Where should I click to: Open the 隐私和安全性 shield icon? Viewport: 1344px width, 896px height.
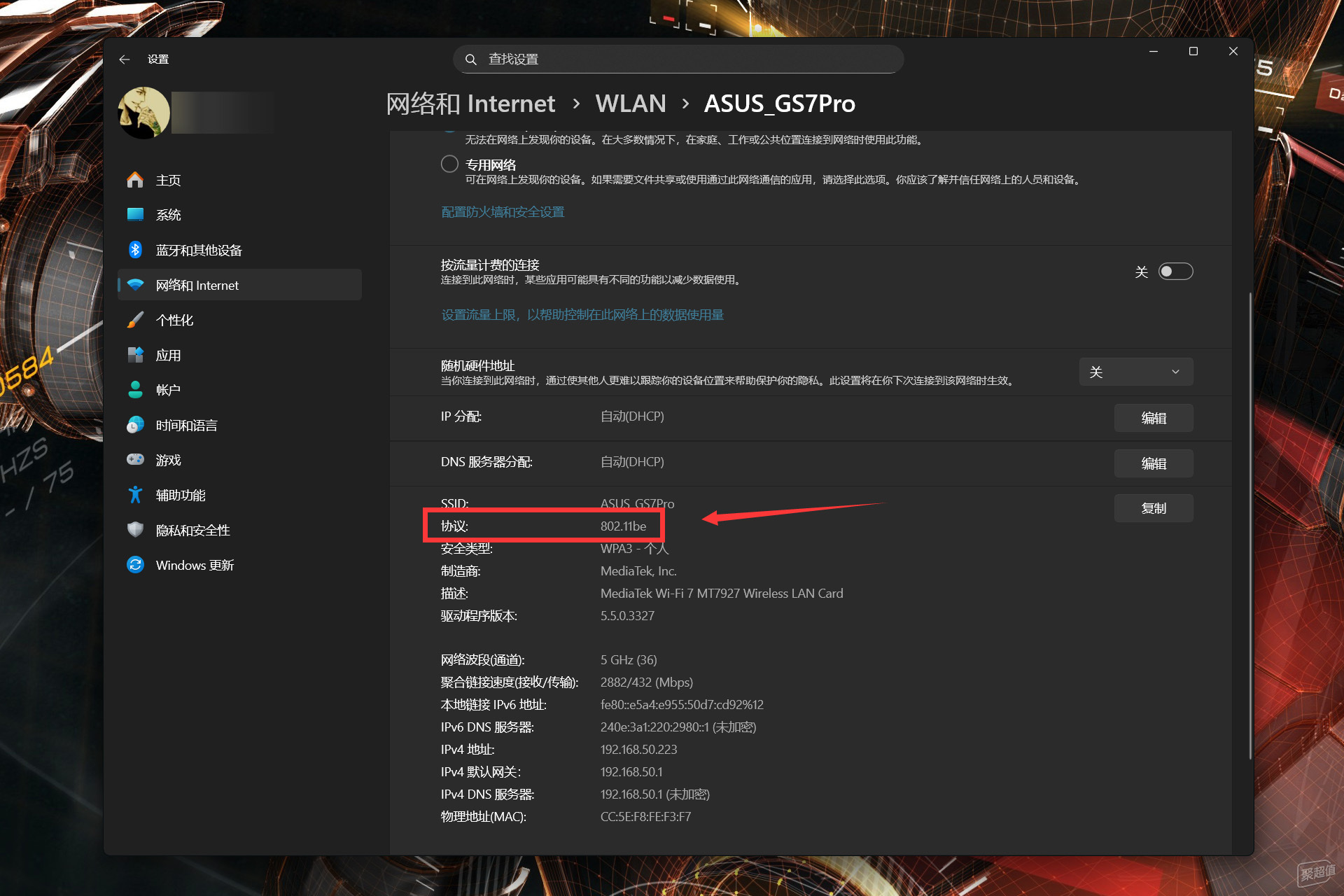click(x=135, y=530)
